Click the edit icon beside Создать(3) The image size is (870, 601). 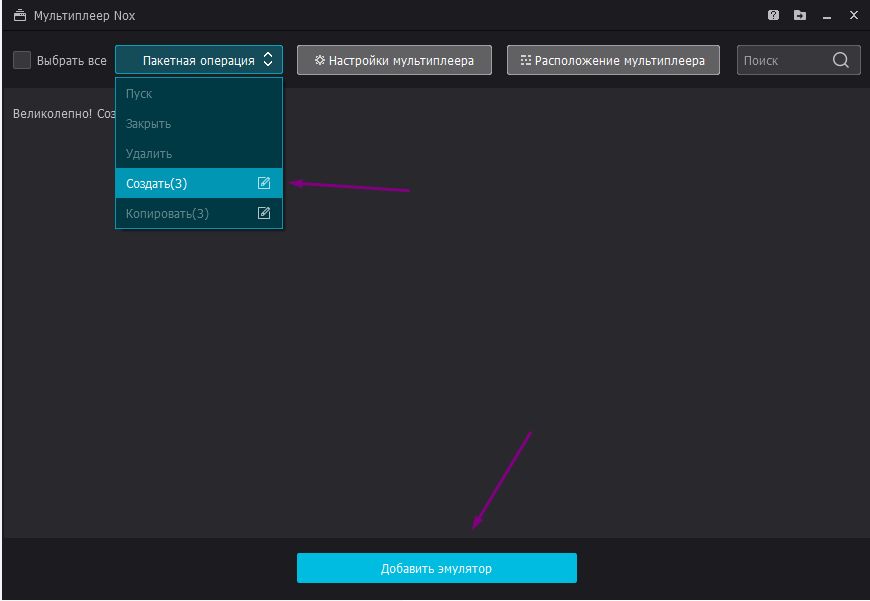[x=264, y=183]
